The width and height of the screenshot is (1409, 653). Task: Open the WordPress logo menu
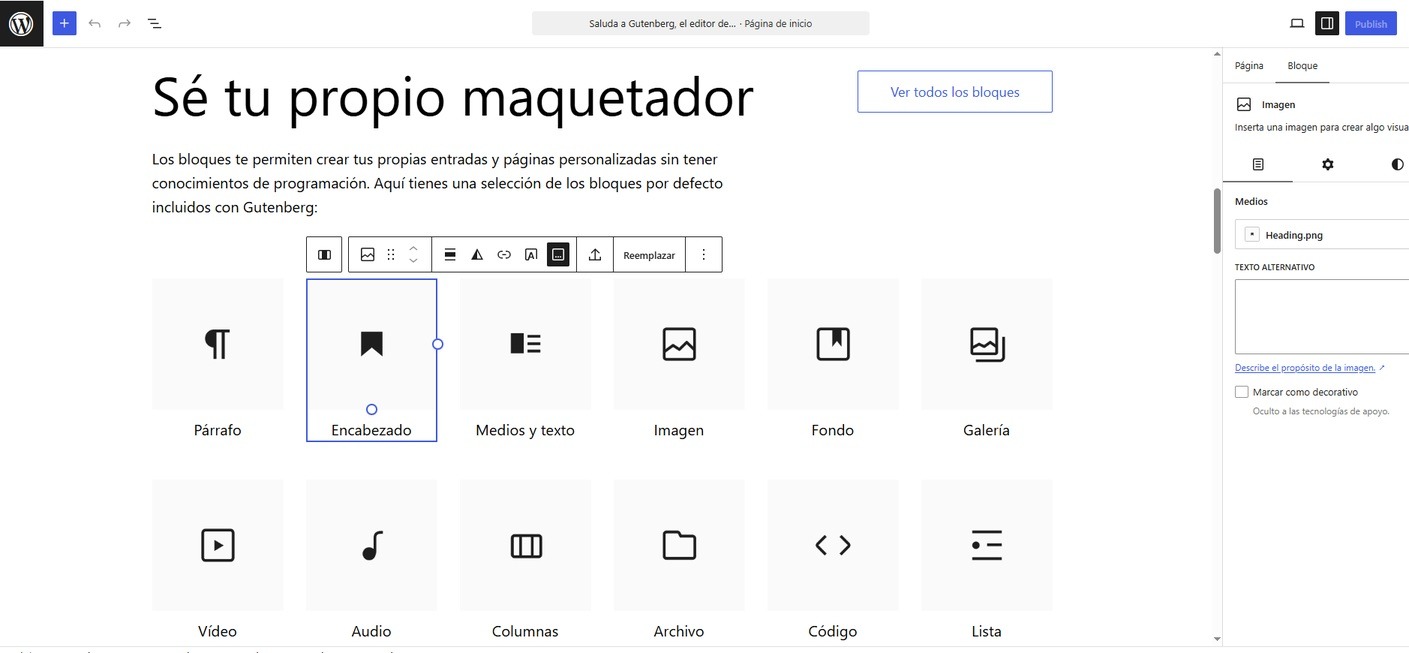(21, 23)
